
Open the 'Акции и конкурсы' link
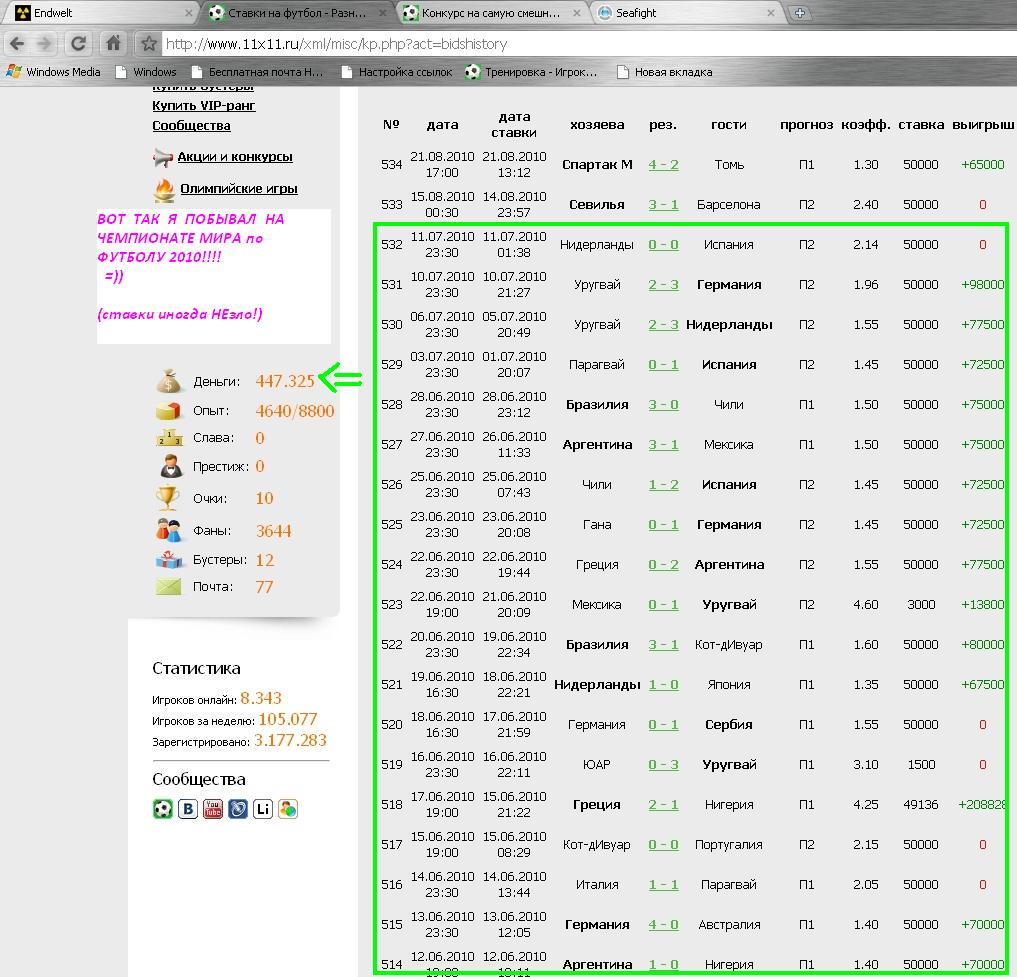tap(235, 157)
